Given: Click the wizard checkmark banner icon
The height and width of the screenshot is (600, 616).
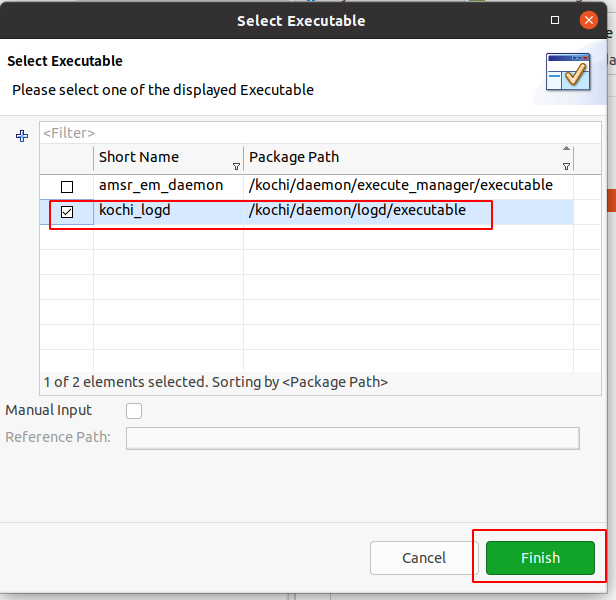Looking at the screenshot, I should [x=568, y=72].
